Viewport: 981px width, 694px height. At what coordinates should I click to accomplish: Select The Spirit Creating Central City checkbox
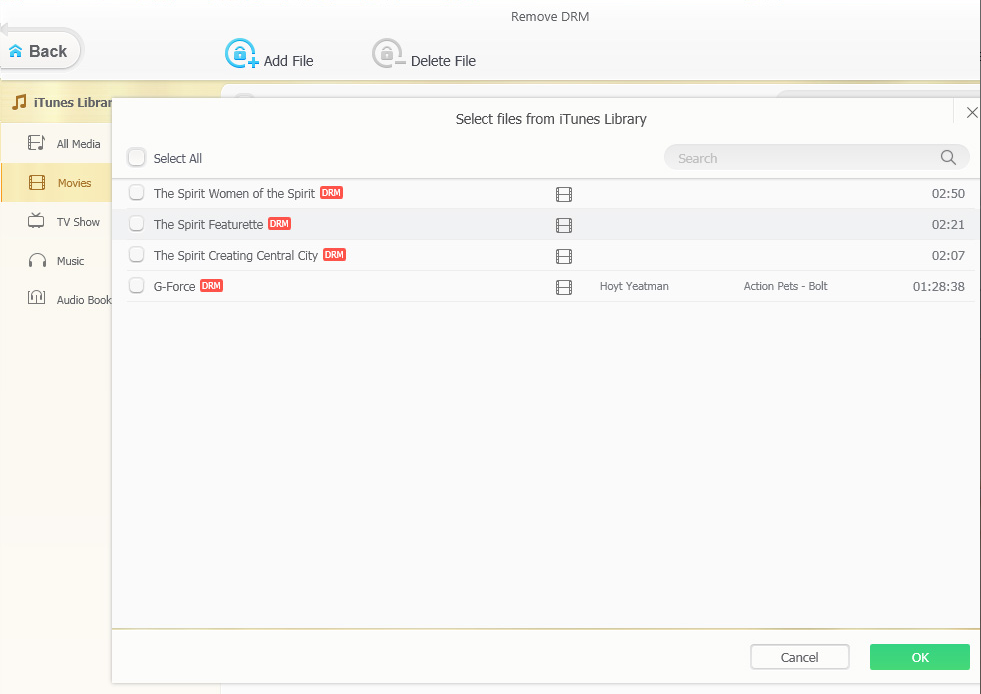137,255
